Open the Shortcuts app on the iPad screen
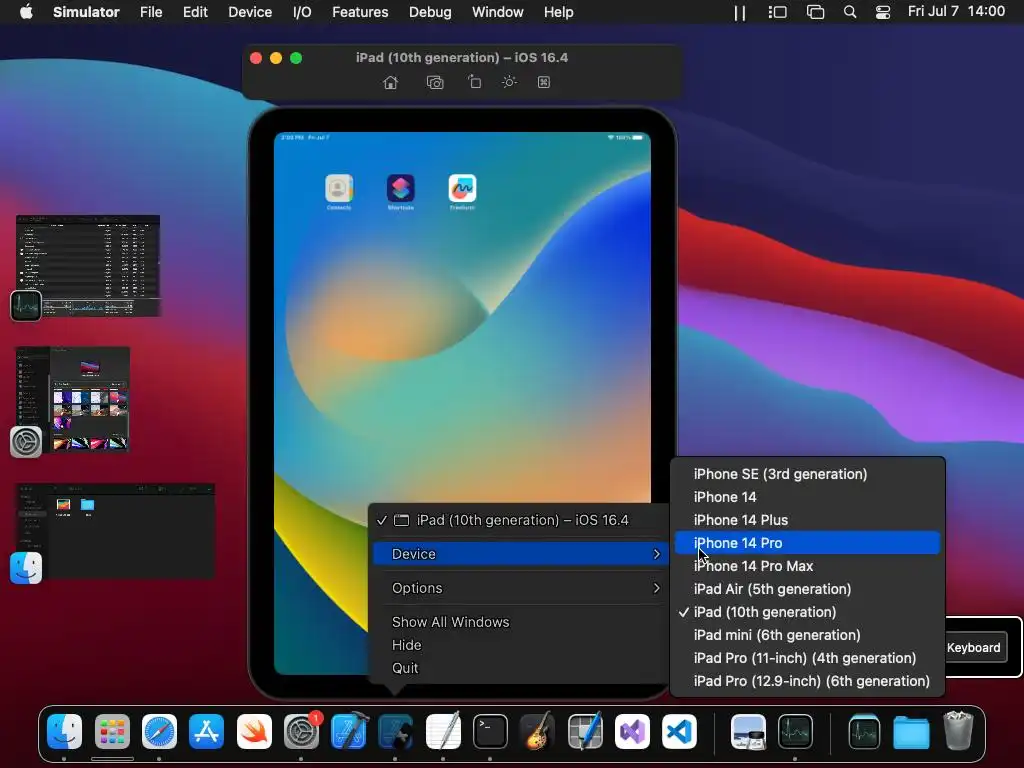Screen dimensions: 1024x768 pos(400,188)
